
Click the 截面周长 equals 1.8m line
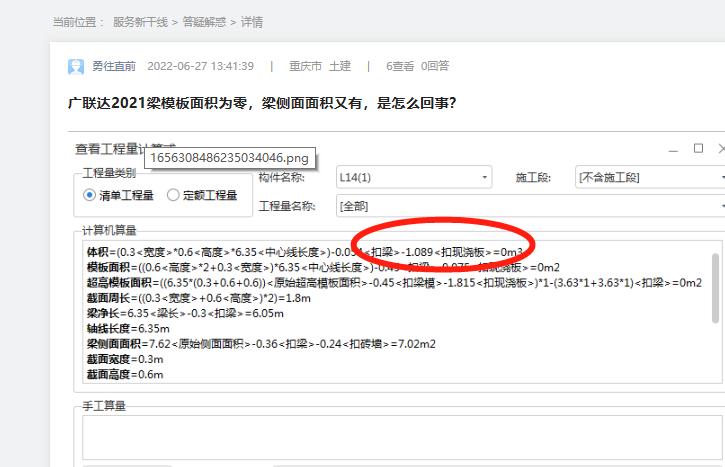click(199, 298)
